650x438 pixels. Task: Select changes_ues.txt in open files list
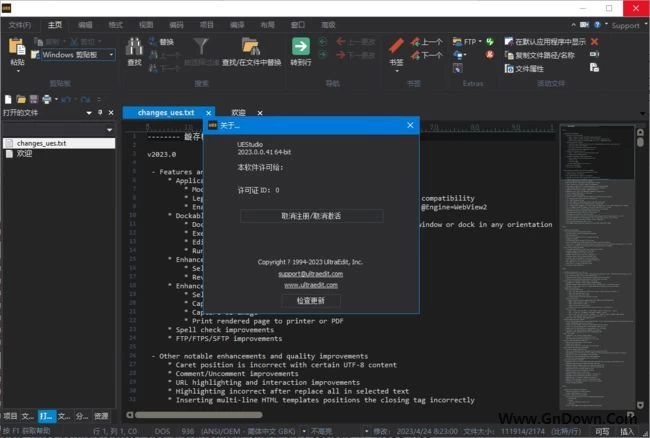pos(40,144)
